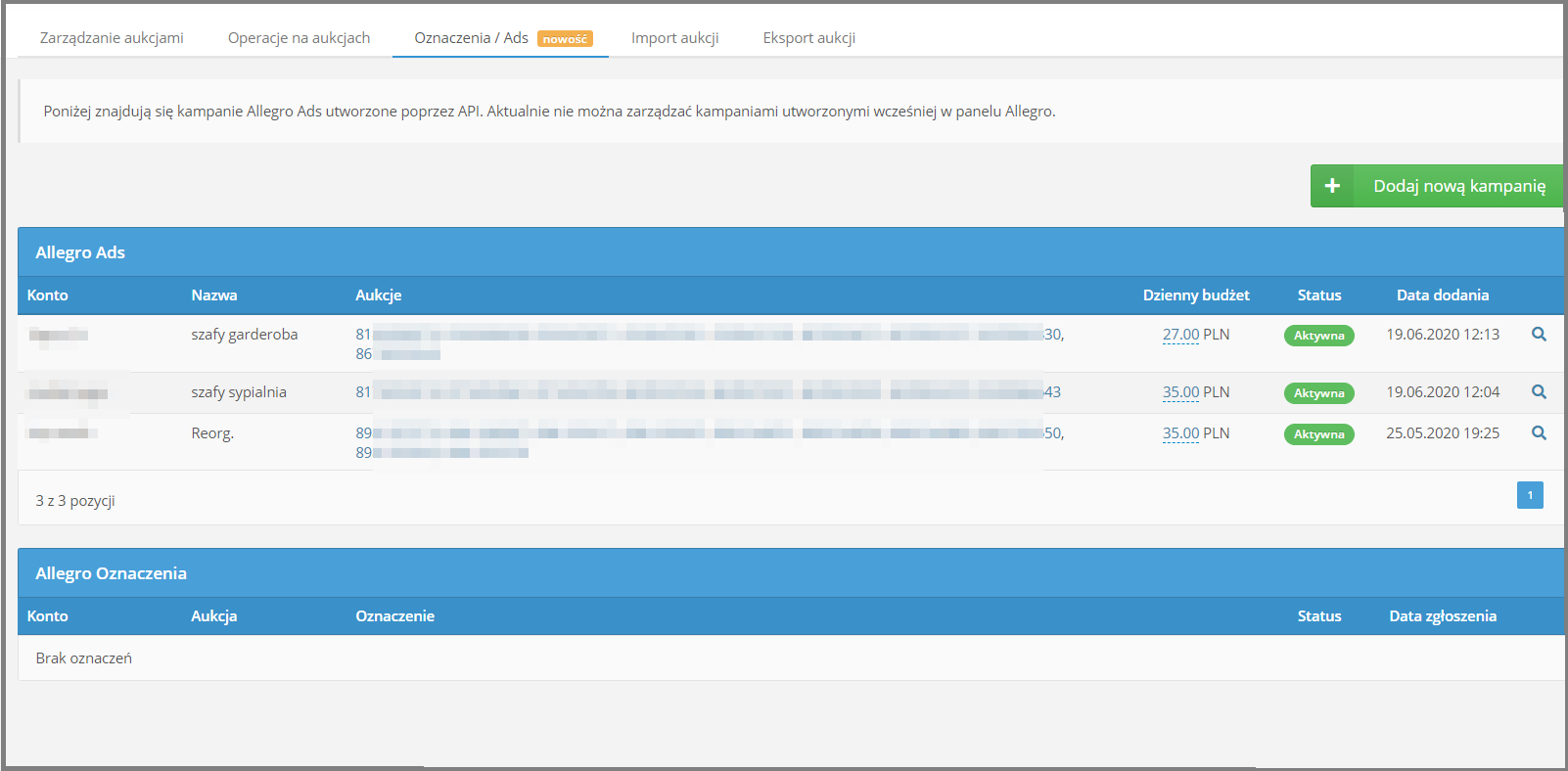
Task: Click Oznaczenie column header
Action: pyautogui.click(x=395, y=616)
